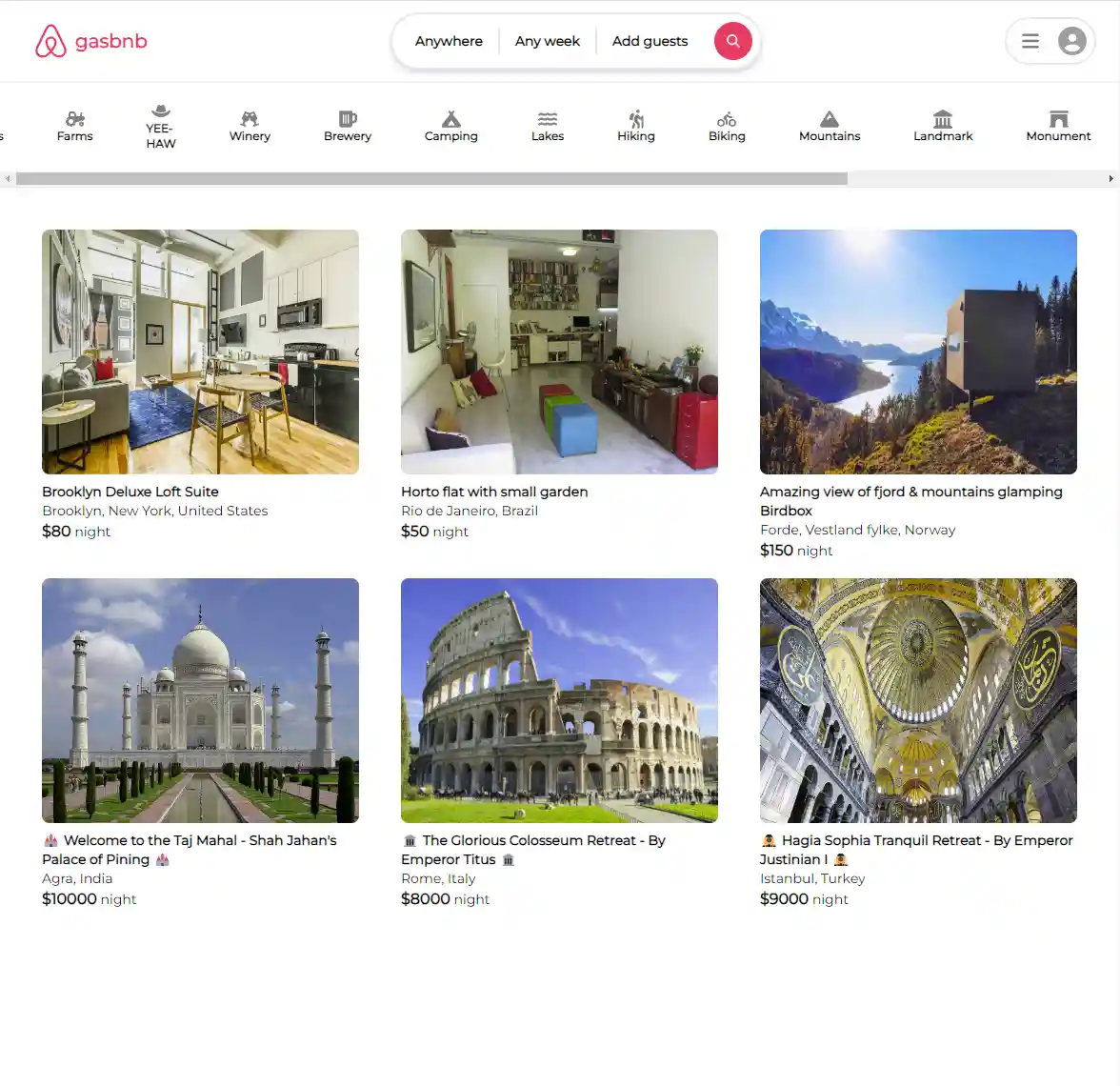
Task: Click the gasbnb brand name link
Action: tap(110, 41)
